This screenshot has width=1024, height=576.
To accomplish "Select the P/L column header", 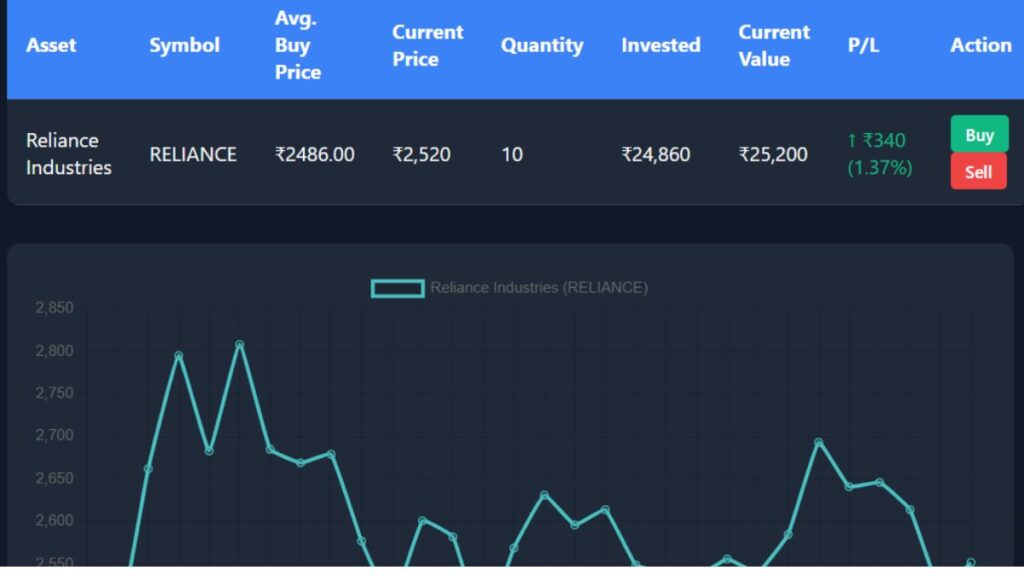I will (863, 45).
